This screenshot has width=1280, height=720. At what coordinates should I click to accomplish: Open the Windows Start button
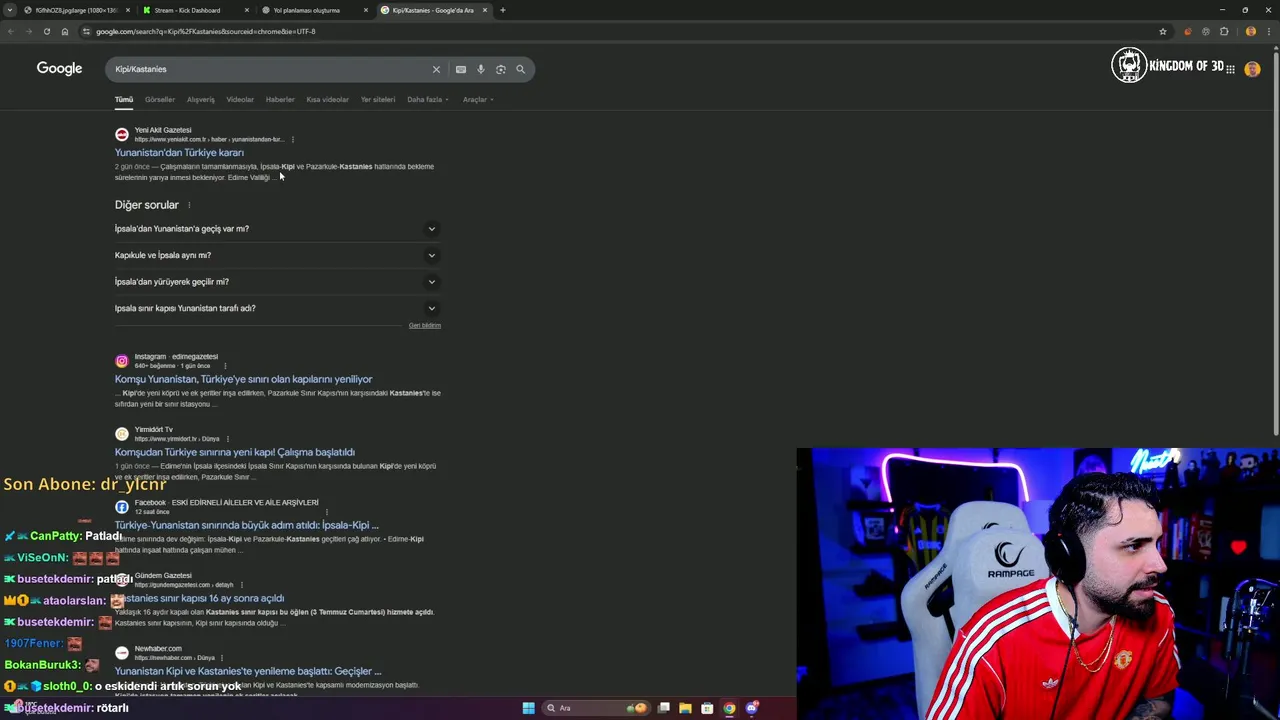pyautogui.click(x=528, y=708)
